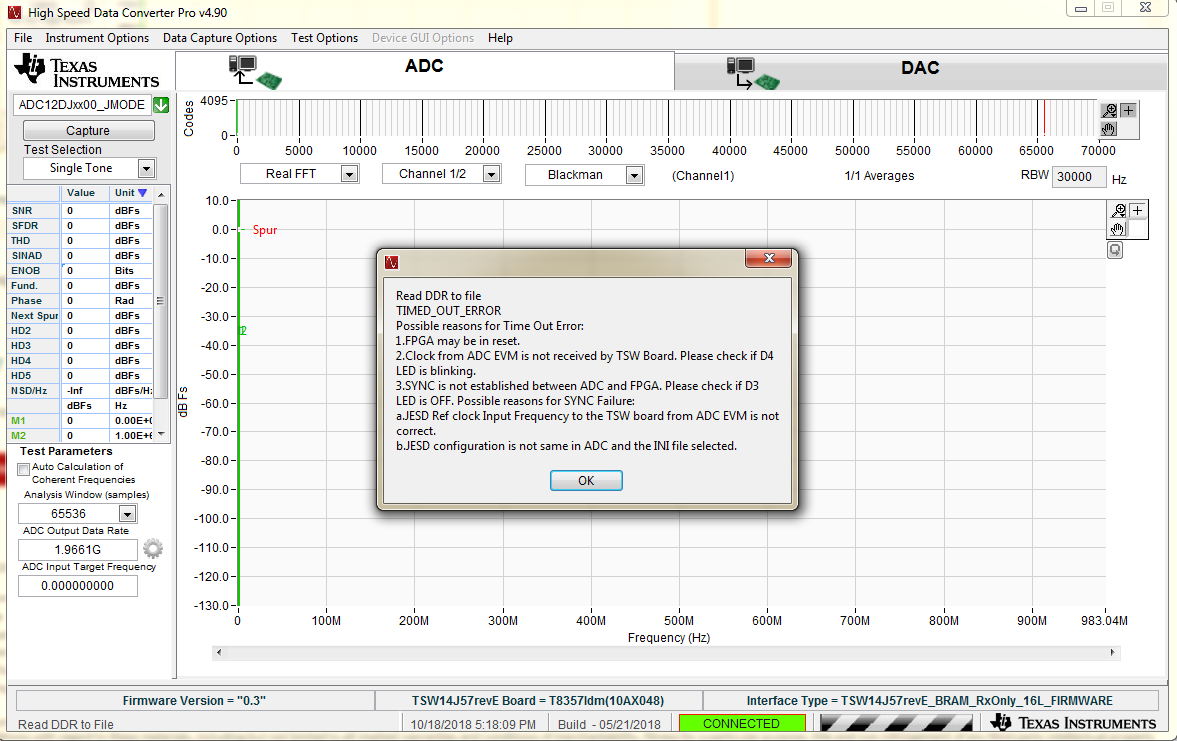Image resolution: width=1177 pixels, height=741 pixels.
Task: Open the Help menu
Action: (500, 38)
